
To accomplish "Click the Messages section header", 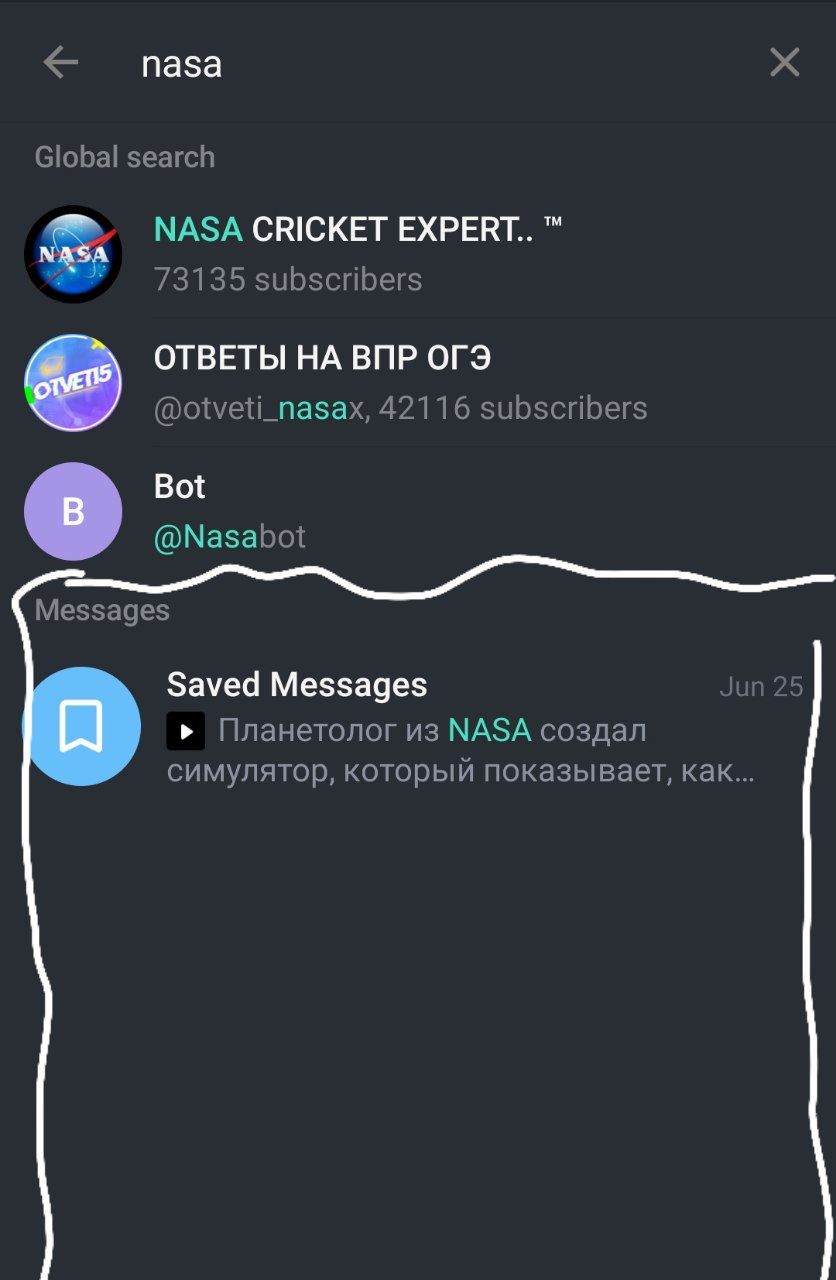I will 102,610.
